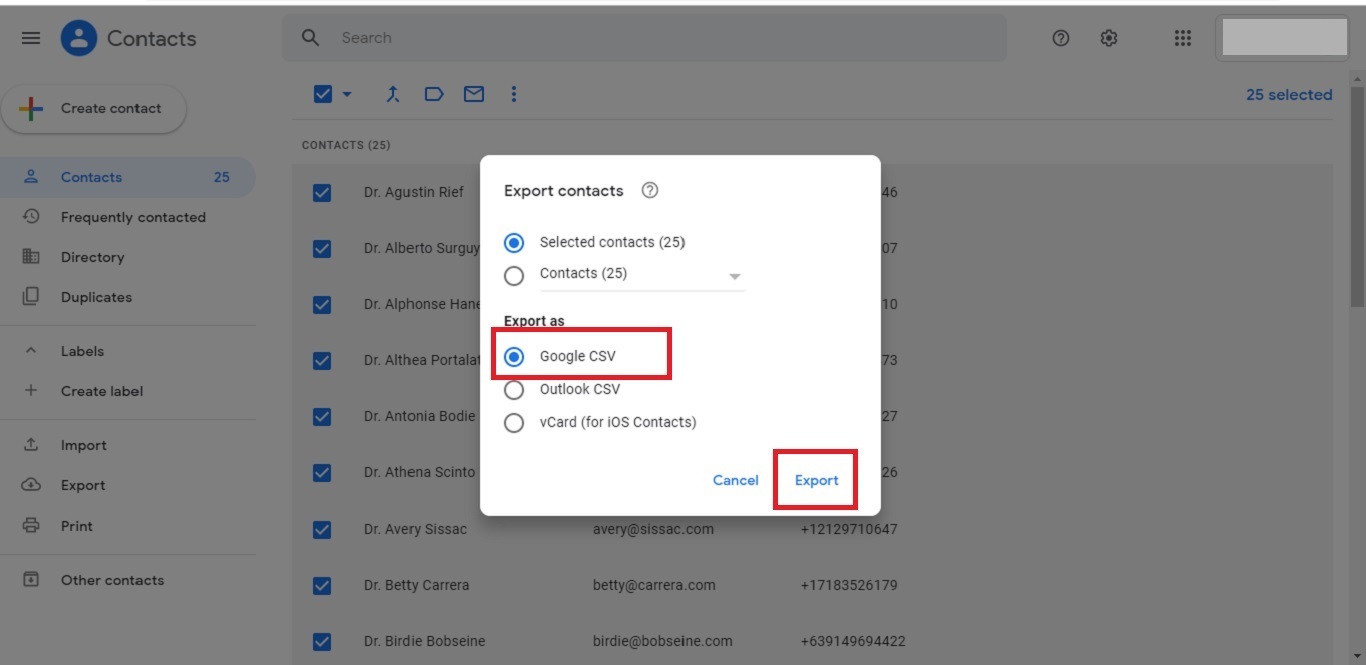1366x665 pixels.
Task: Click the plus icon beside Create label
Action: click(x=31, y=391)
